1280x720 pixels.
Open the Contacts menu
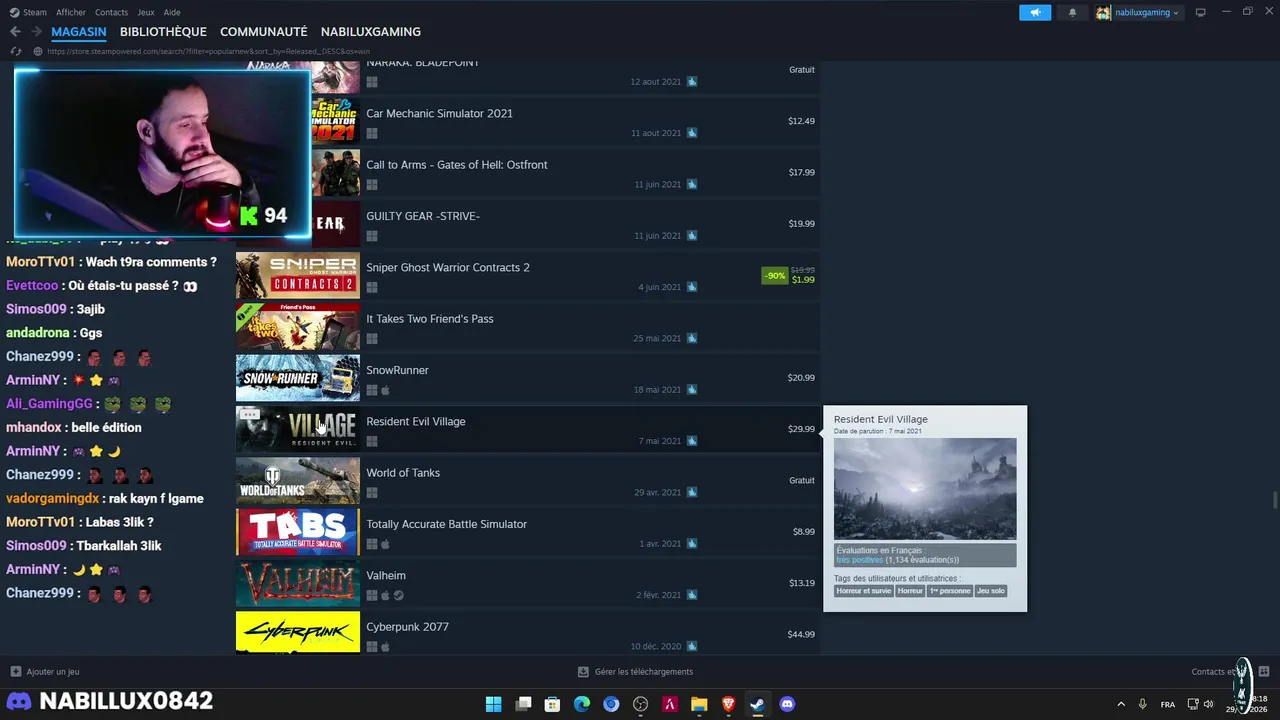(x=111, y=12)
